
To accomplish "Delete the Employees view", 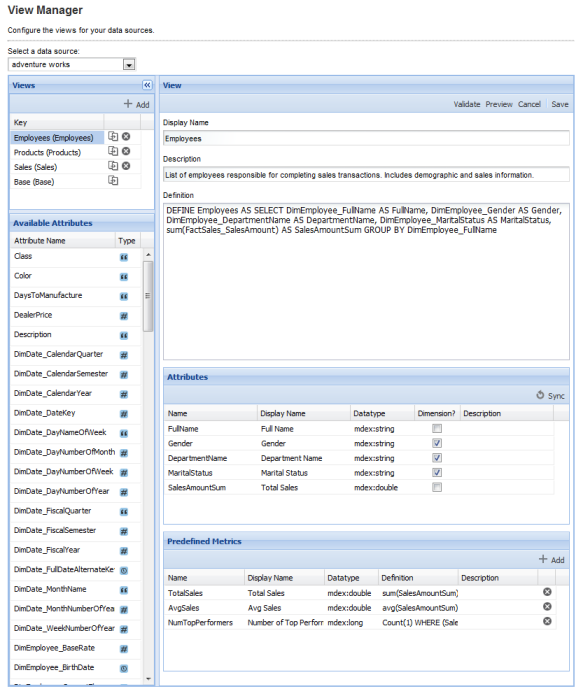I will (x=126, y=136).
